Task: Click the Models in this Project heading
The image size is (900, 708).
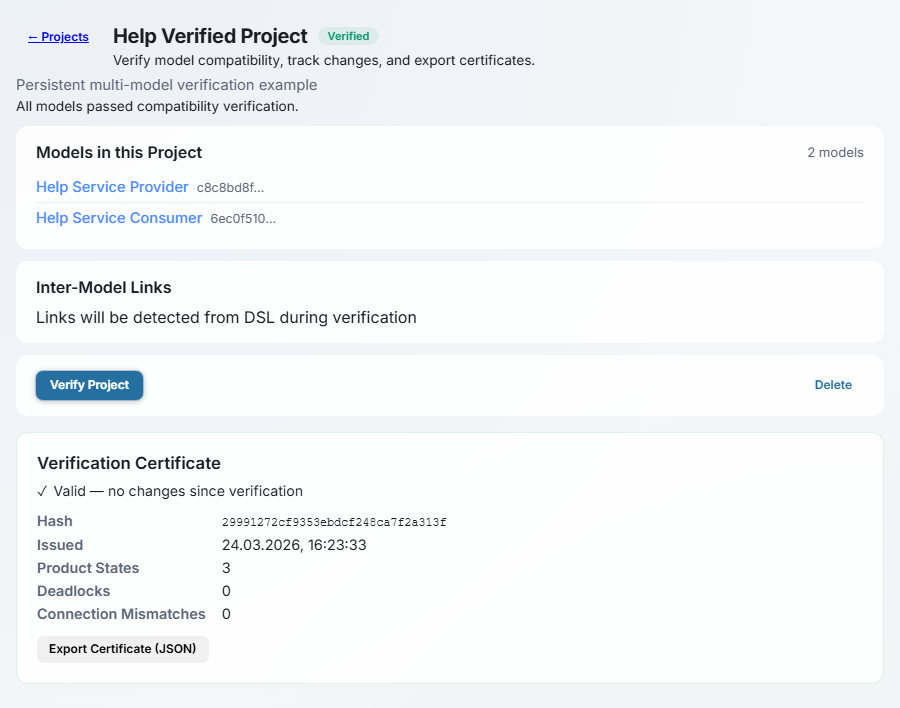Action: 119,152
